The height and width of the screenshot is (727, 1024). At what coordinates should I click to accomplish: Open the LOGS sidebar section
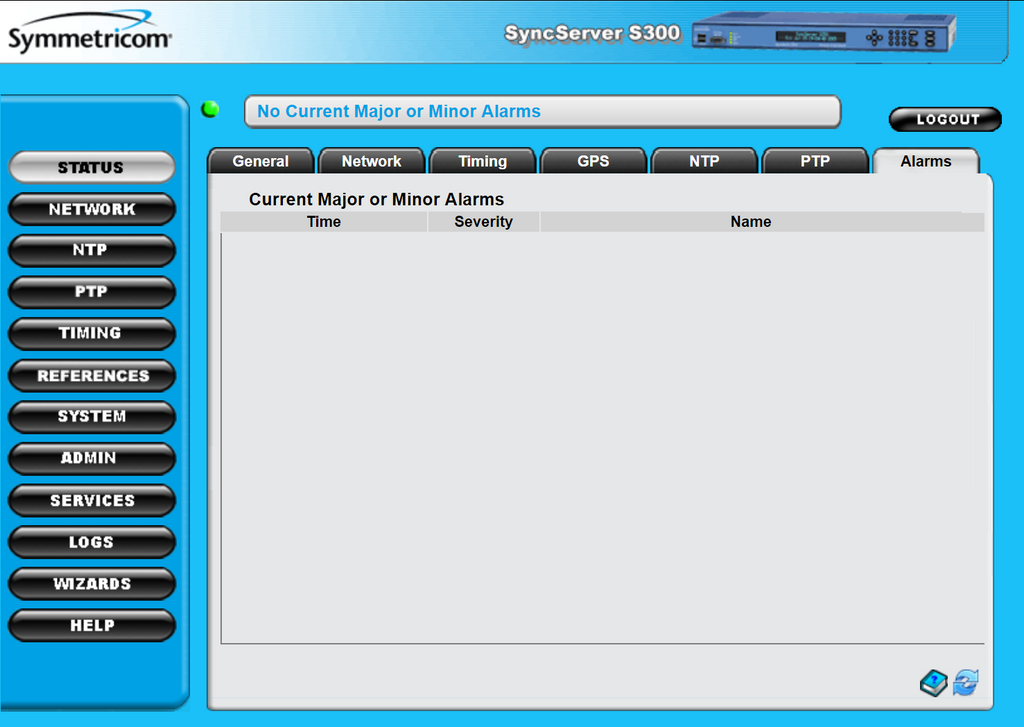(92, 542)
